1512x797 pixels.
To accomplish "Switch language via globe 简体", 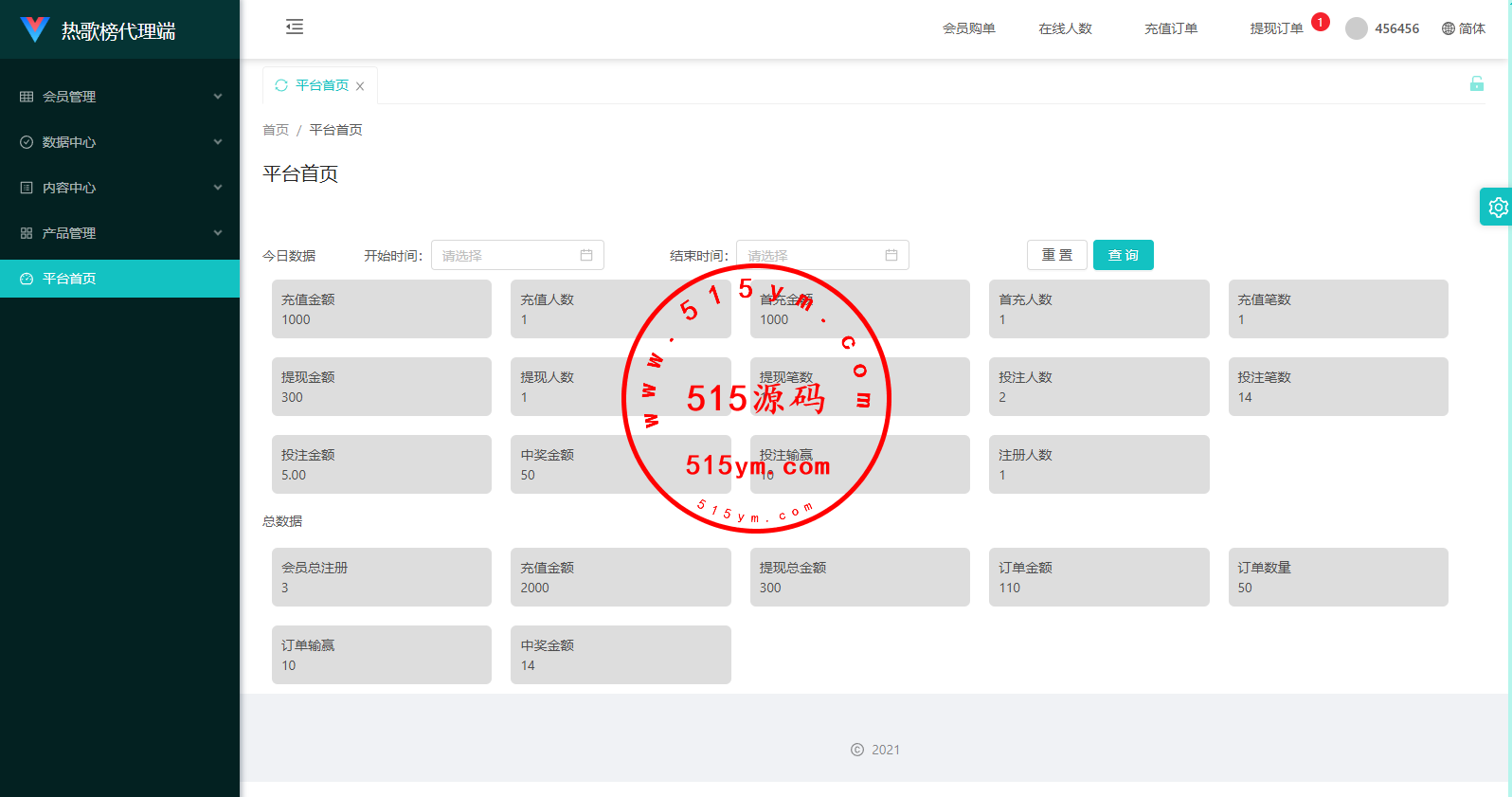I will 1464,28.
